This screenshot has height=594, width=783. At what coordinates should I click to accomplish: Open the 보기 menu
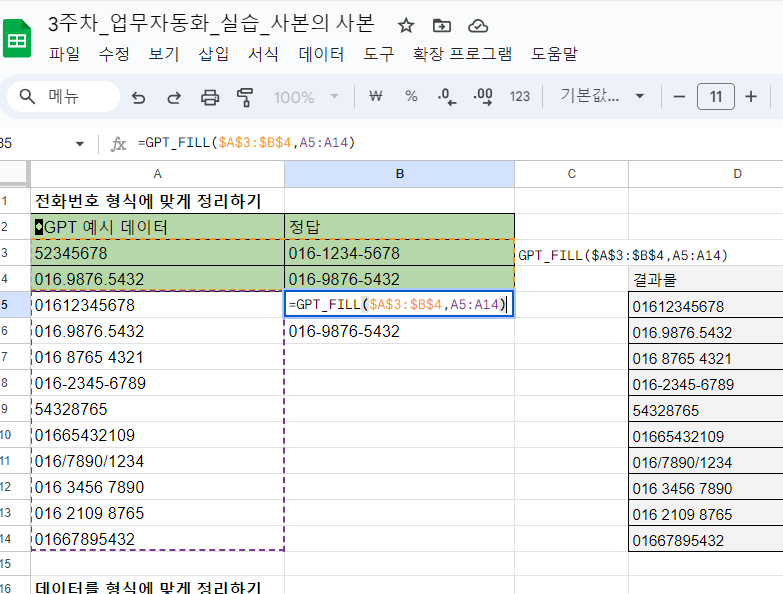pyautogui.click(x=164, y=53)
